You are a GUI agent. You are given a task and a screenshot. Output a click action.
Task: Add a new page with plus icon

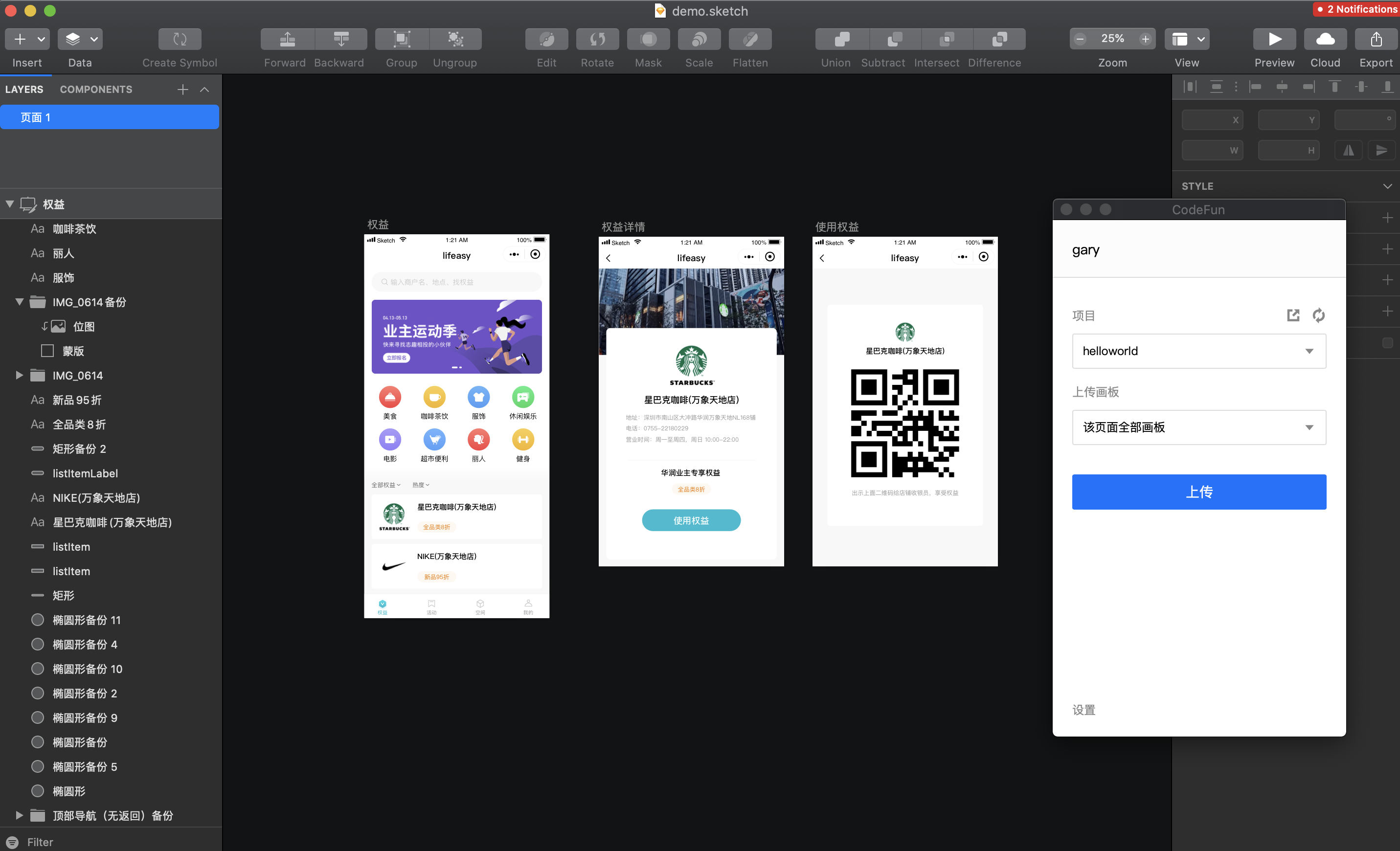tap(182, 90)
